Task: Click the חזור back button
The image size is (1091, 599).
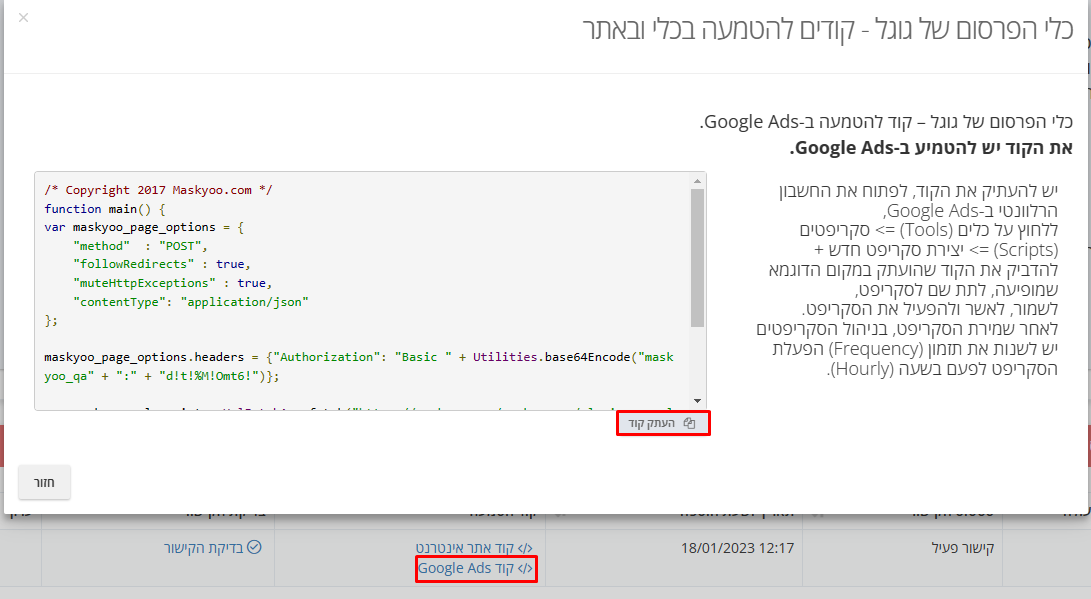Action: click(45, 482)
